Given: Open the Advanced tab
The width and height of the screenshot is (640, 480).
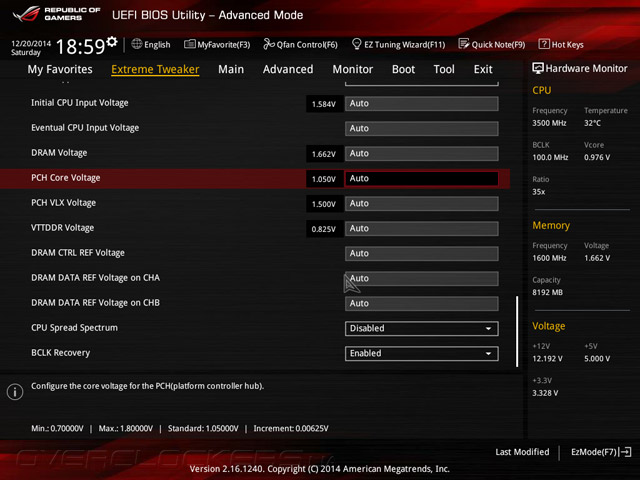Looking at the screenshot, I should click(x=288, y=69).
